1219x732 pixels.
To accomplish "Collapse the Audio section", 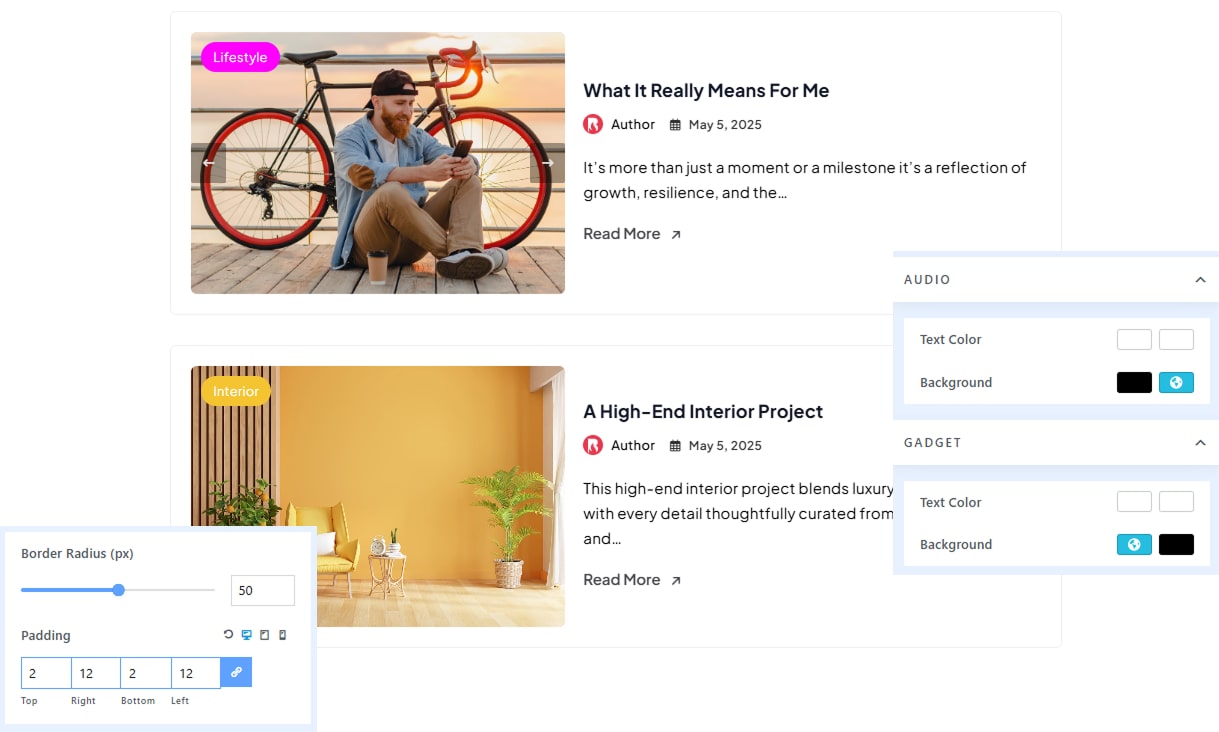I will pyautogui.click(x=1200, y=280).
